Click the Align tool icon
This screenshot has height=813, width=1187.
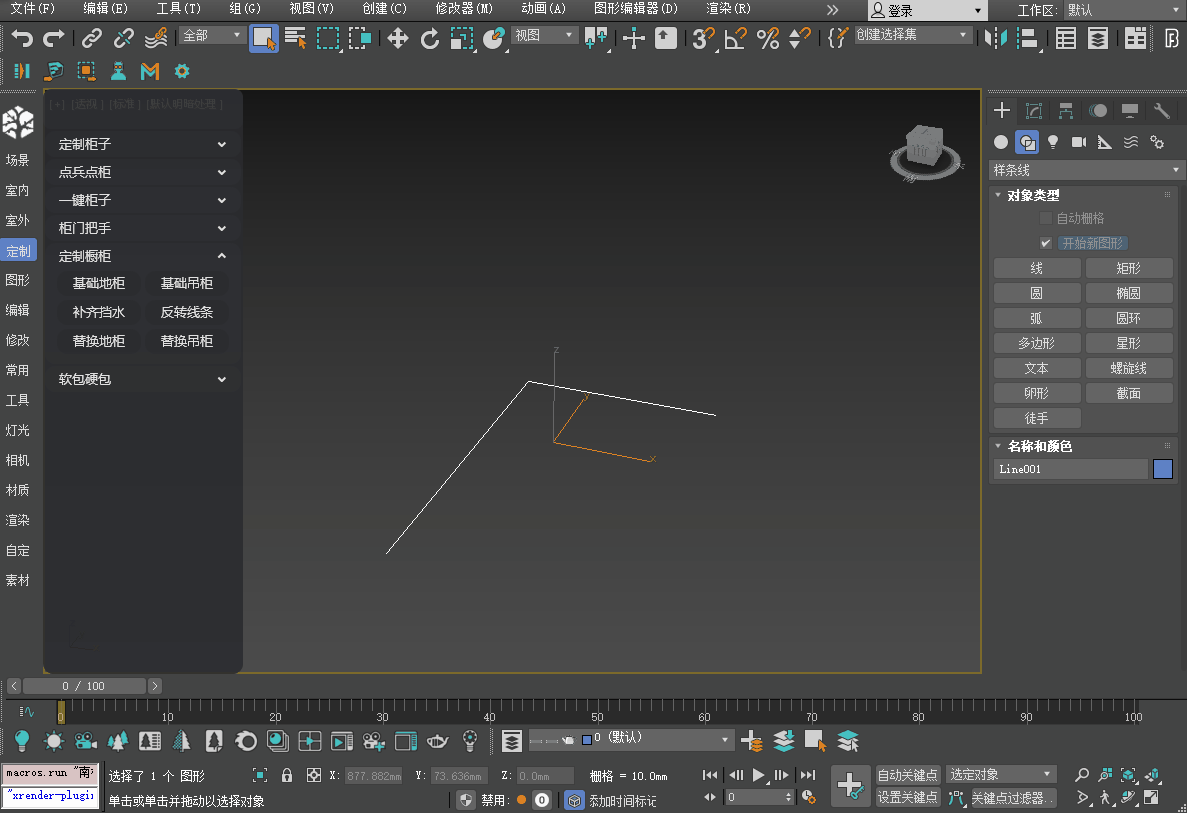tap(1027, 38)
